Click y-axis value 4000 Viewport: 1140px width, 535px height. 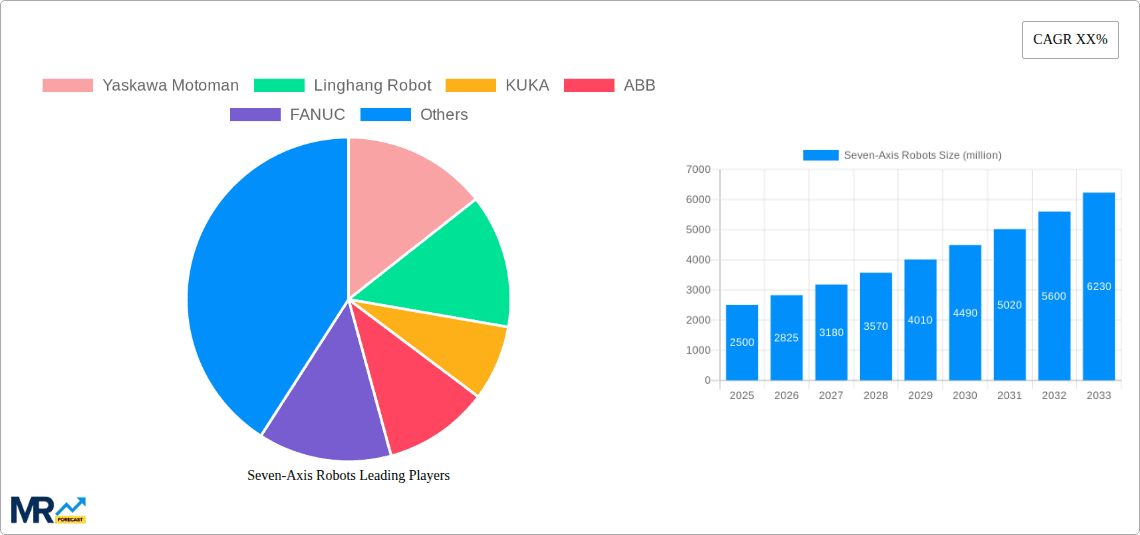[x=698, y=260]
